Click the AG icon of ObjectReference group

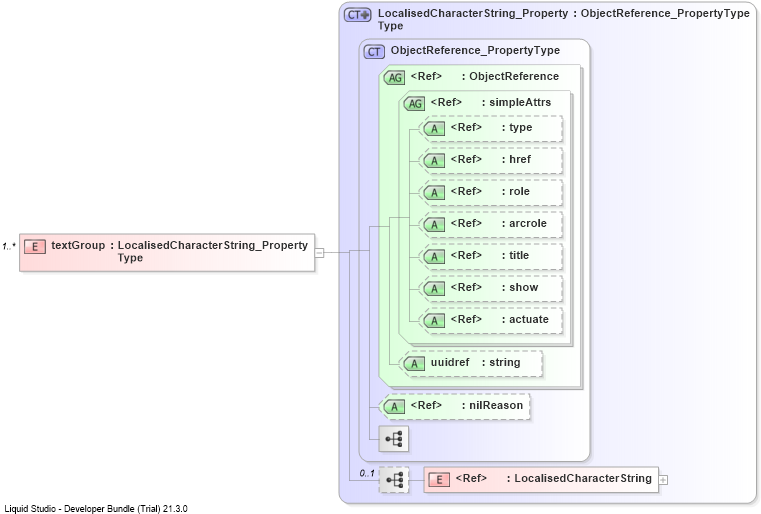coord(395,77)
